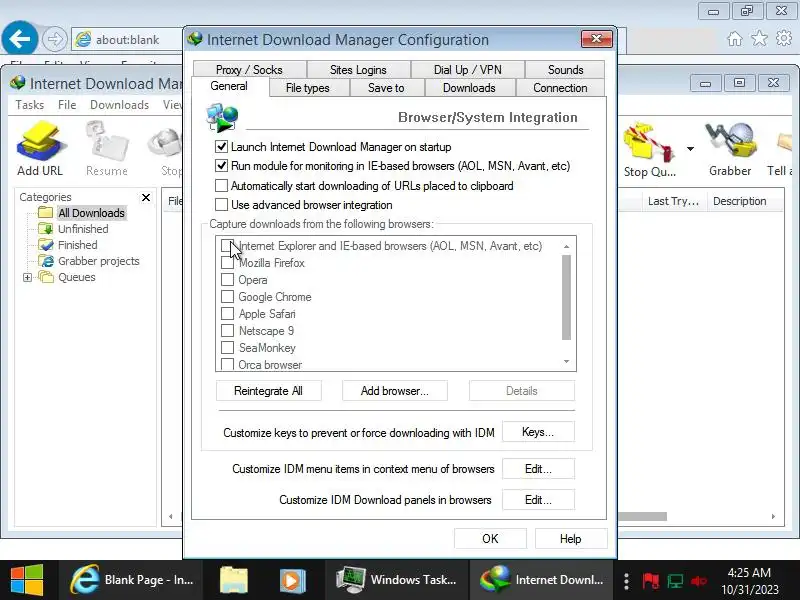Screen dimensions: 800x600
Task: Switch to the Sites Logins tab
Action: tap(358, 69)
